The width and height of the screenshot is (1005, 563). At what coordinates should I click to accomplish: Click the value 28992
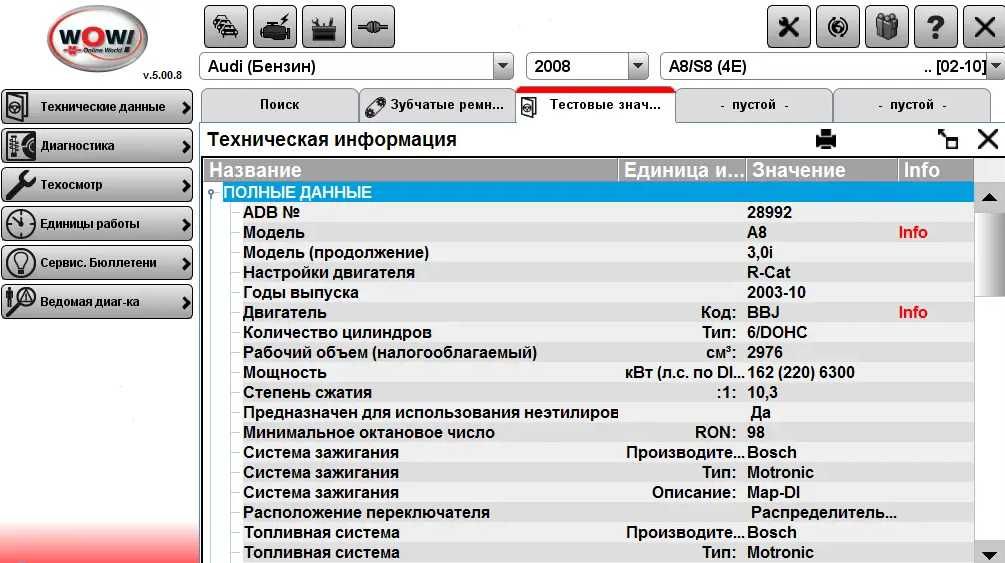(769, 212)
